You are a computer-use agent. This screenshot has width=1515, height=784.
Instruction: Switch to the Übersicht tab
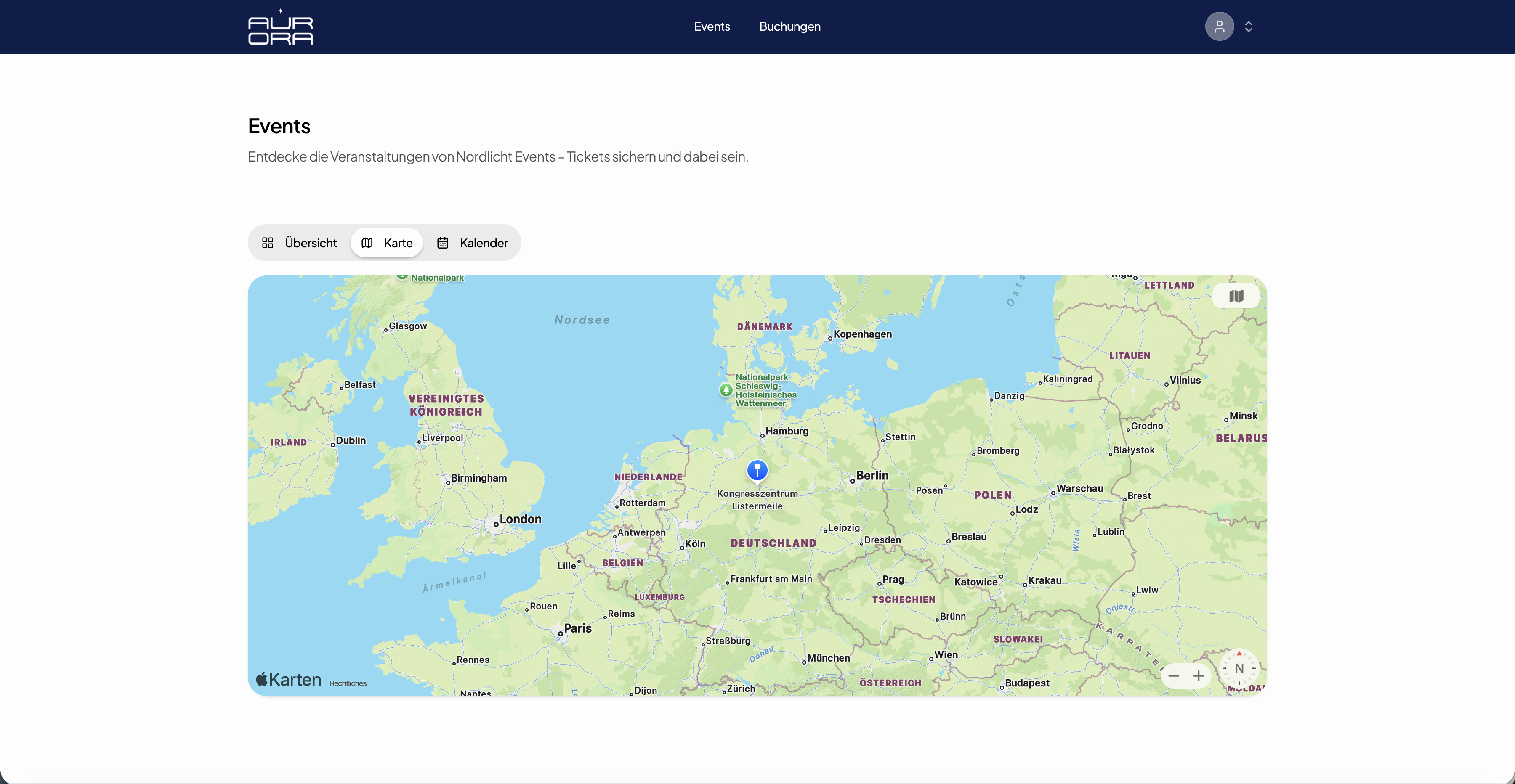(299, 243)
